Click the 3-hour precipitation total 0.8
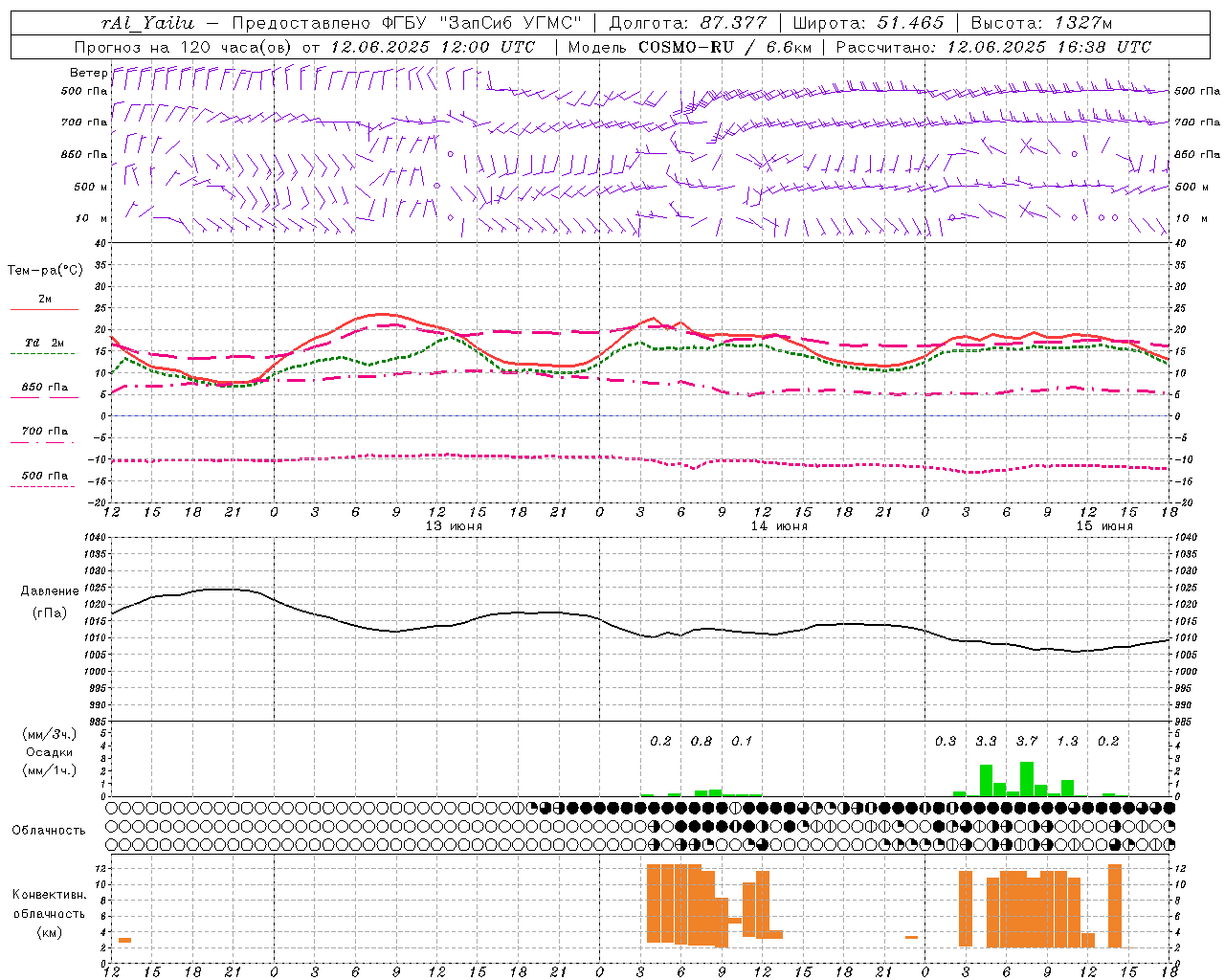 pyautogui.click(x=702, y=741)
